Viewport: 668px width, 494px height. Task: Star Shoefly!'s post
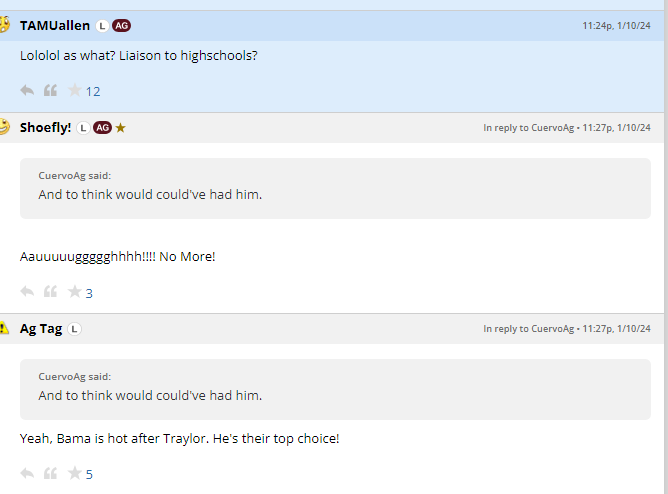(74, 292)
